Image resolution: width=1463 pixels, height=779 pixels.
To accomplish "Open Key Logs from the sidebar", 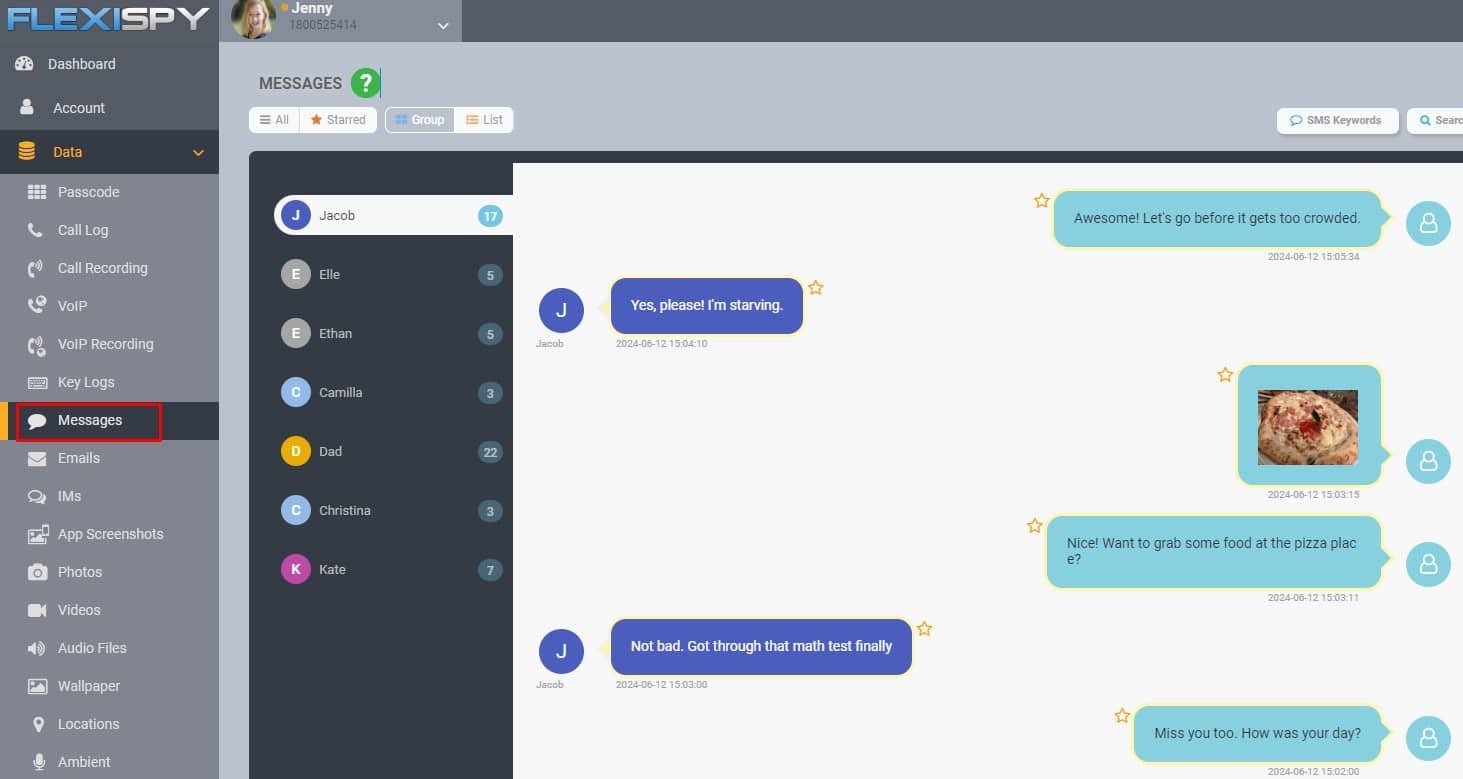I will click(85, 382).
